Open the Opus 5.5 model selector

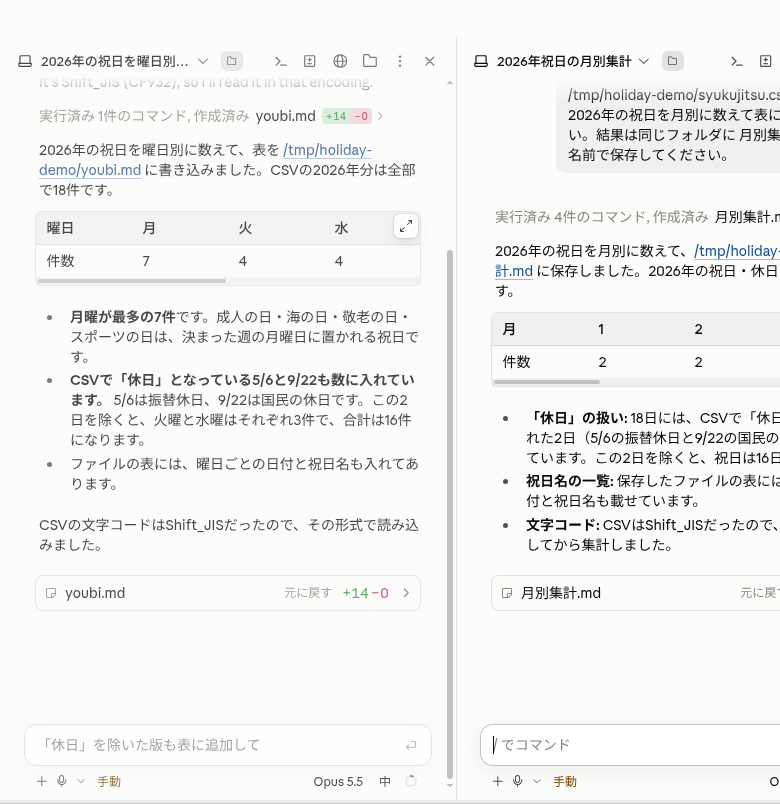pyautogui.click(x=338, y=781)
